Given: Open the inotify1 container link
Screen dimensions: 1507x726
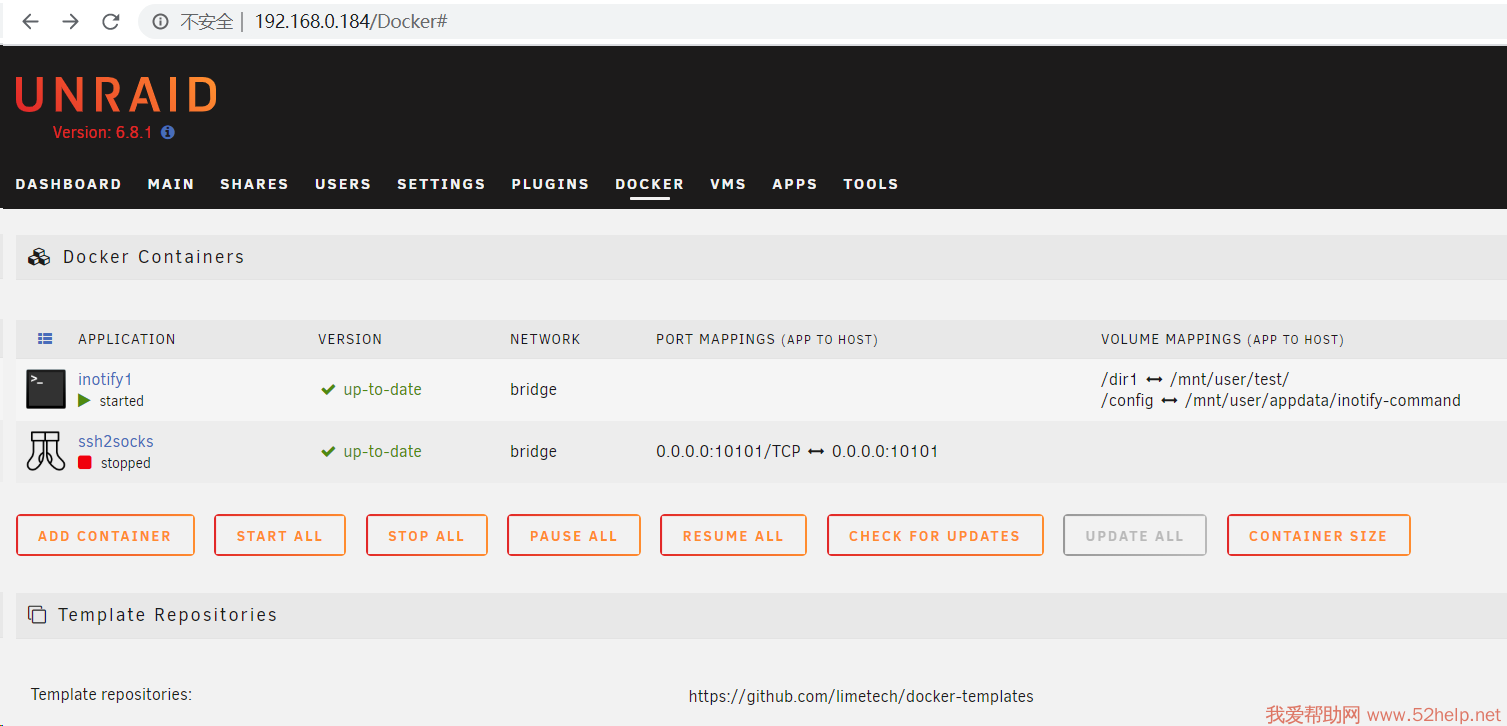Looking at the screenshot, I should 105,379.
